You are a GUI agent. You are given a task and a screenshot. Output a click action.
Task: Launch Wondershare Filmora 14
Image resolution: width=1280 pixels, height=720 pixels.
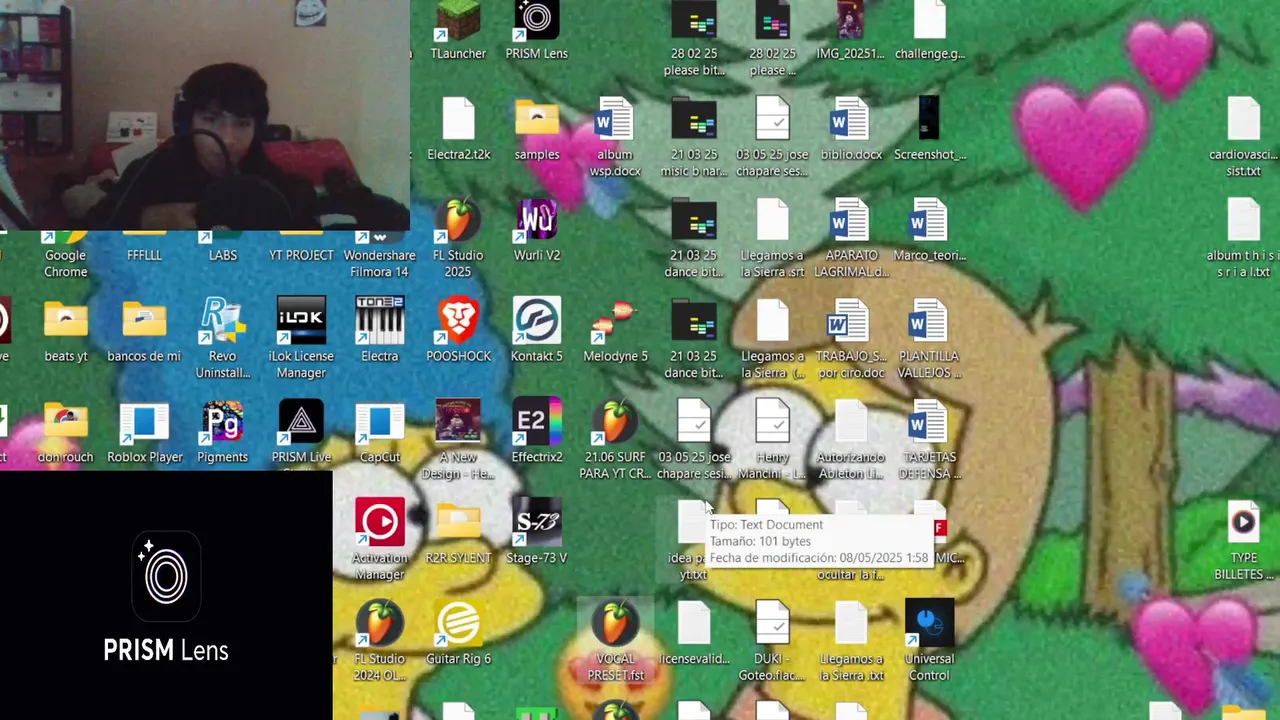click(380, 255)
